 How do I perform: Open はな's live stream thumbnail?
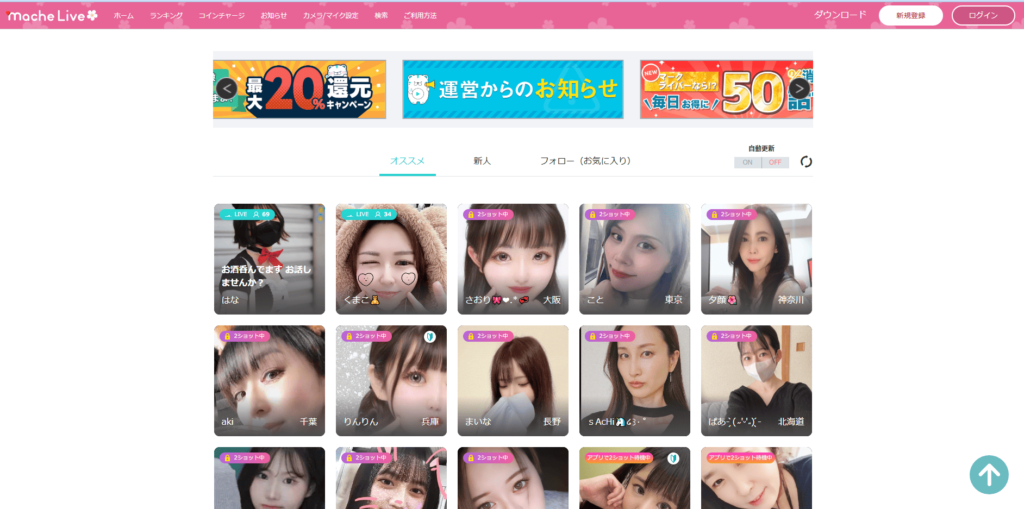pos(269,259)
